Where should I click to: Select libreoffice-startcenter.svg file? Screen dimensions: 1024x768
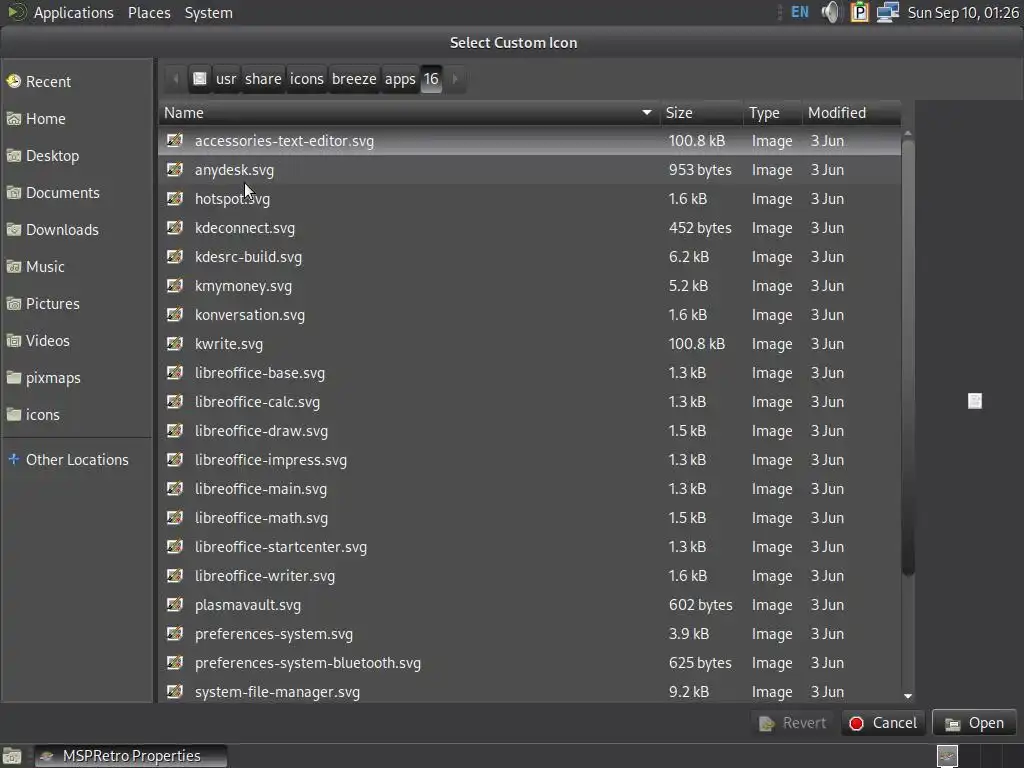530,547
